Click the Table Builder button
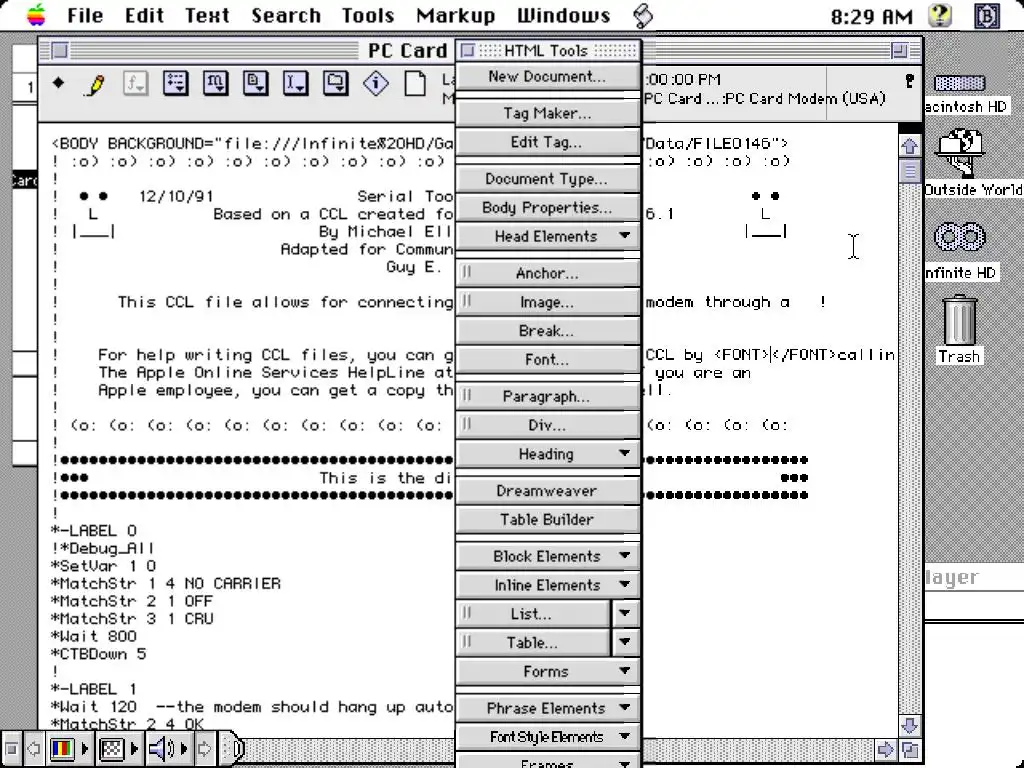The width and height of the screenshot is (1024, 768). [547, 519]
